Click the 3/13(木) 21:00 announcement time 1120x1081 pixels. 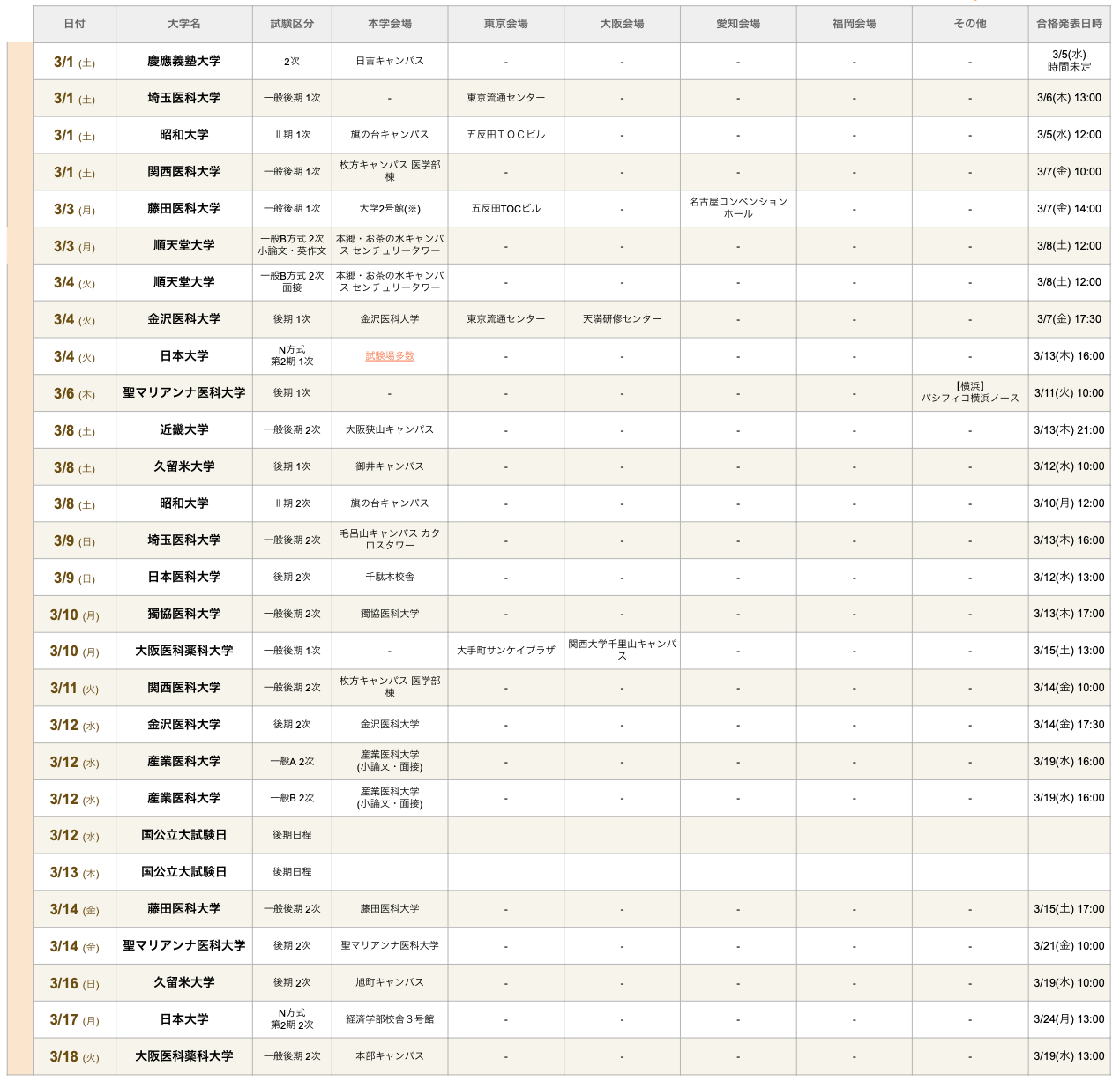click(1069, 430)
